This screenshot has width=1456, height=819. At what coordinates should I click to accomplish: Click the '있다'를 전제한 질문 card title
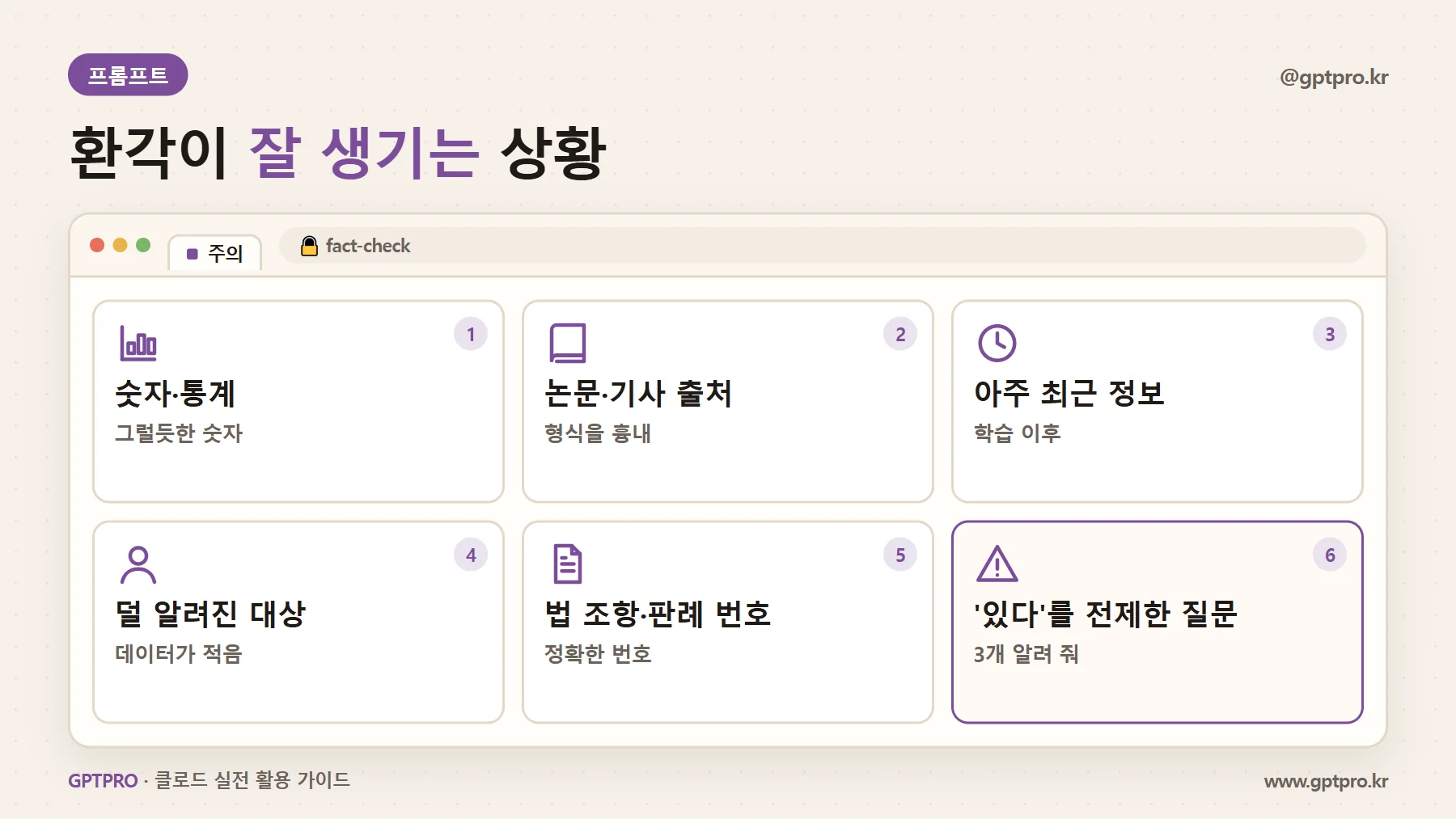pyautogui.click(x=1106, y=614)
